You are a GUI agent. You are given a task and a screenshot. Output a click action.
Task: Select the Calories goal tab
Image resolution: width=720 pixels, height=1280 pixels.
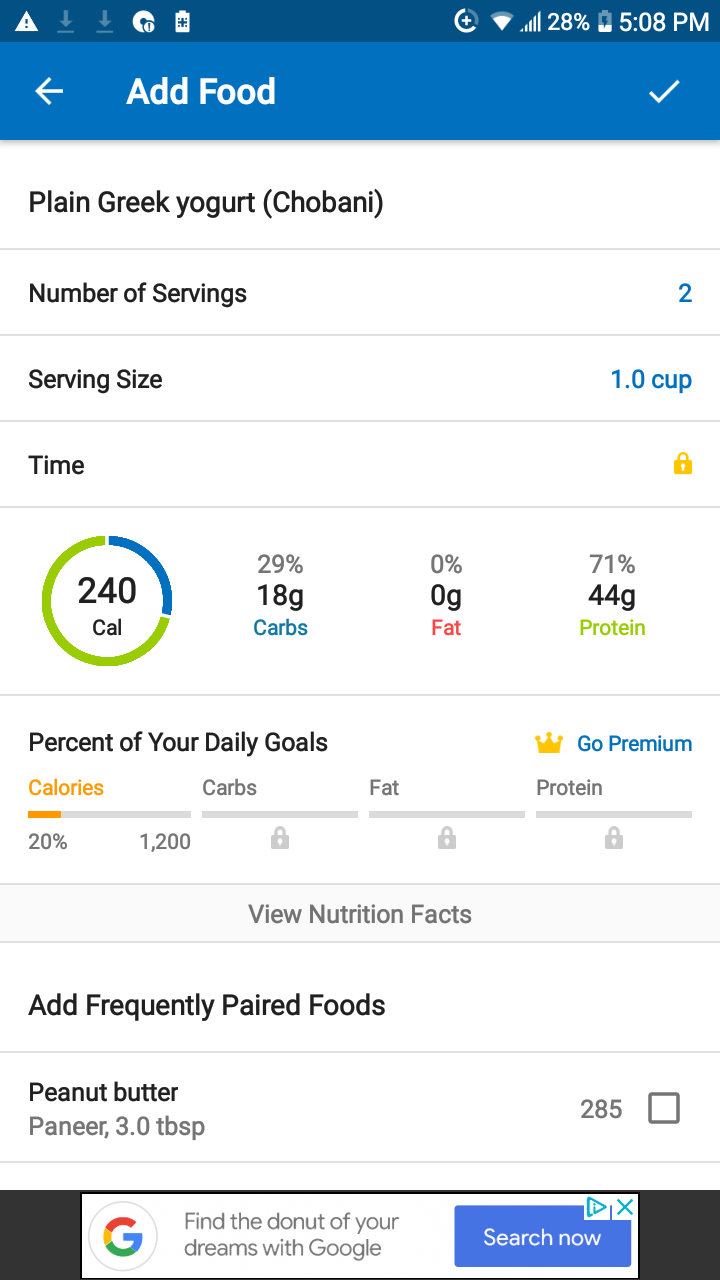click(x=66, y=787)
